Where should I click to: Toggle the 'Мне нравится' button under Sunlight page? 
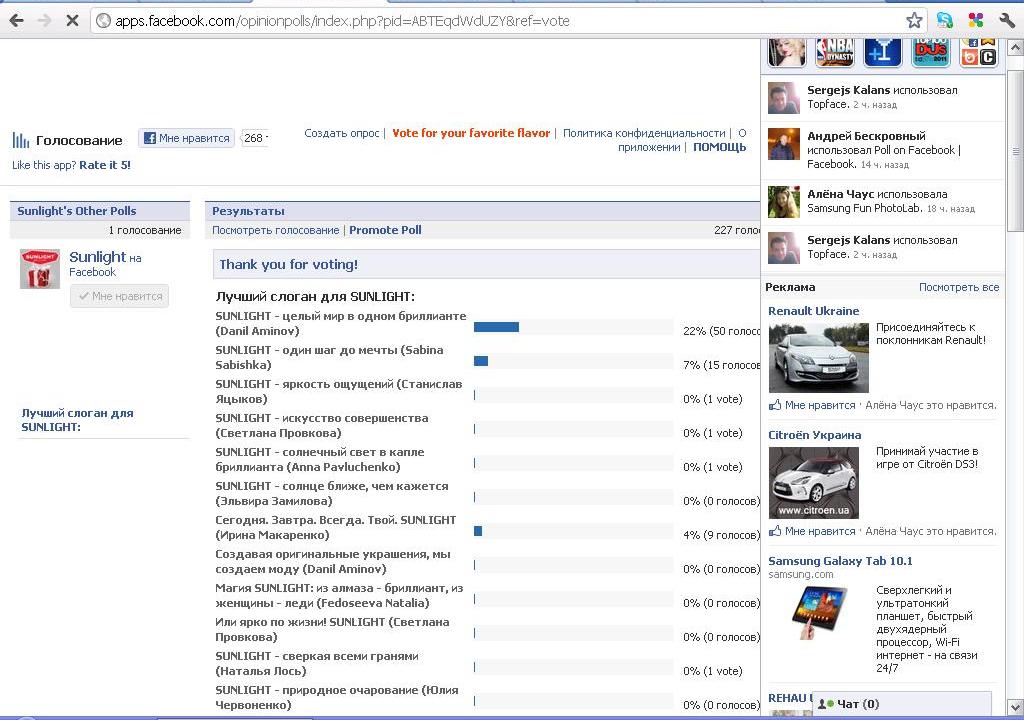point(119,296)
